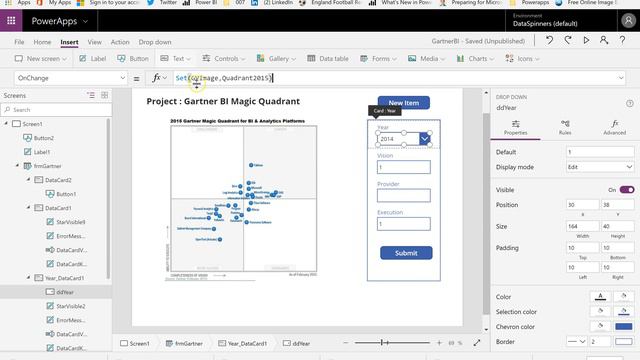This screenshot has width=640, height=360.
Task: Open the blue Chevron color swatch
Action: (624, 327)
